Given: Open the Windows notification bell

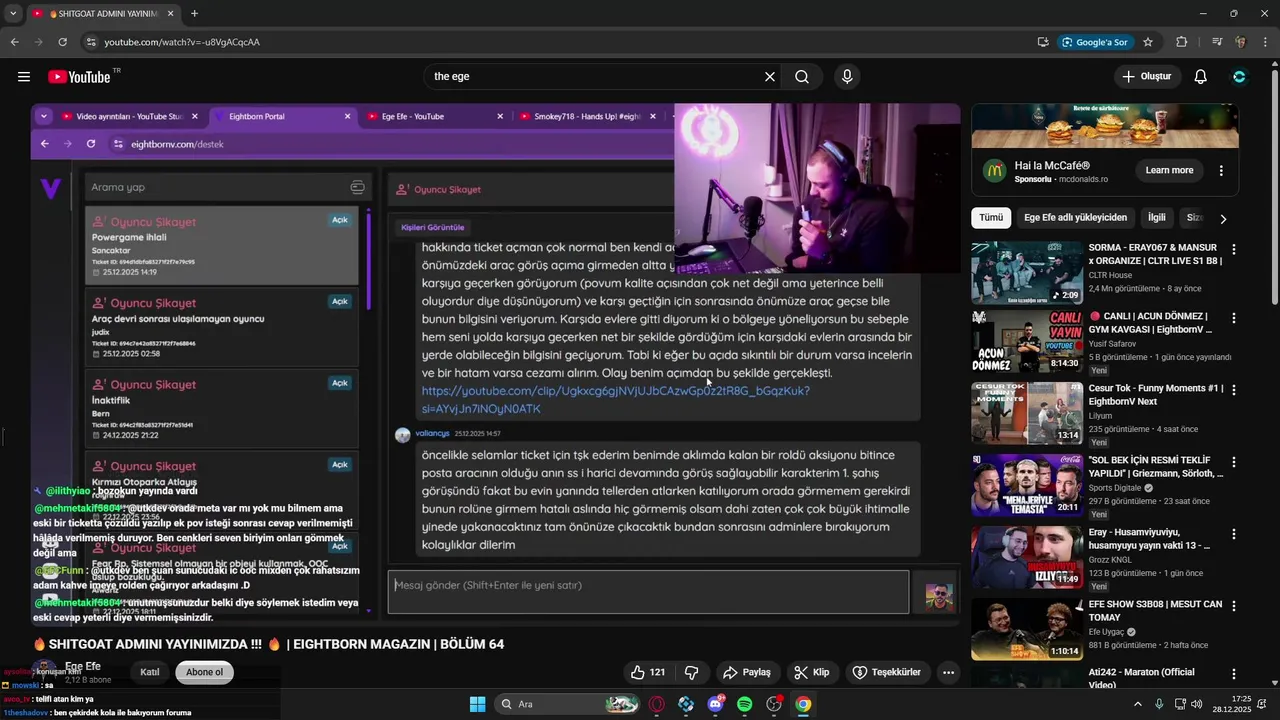Looking at the screenshot, I should (x=1261, y=704).
